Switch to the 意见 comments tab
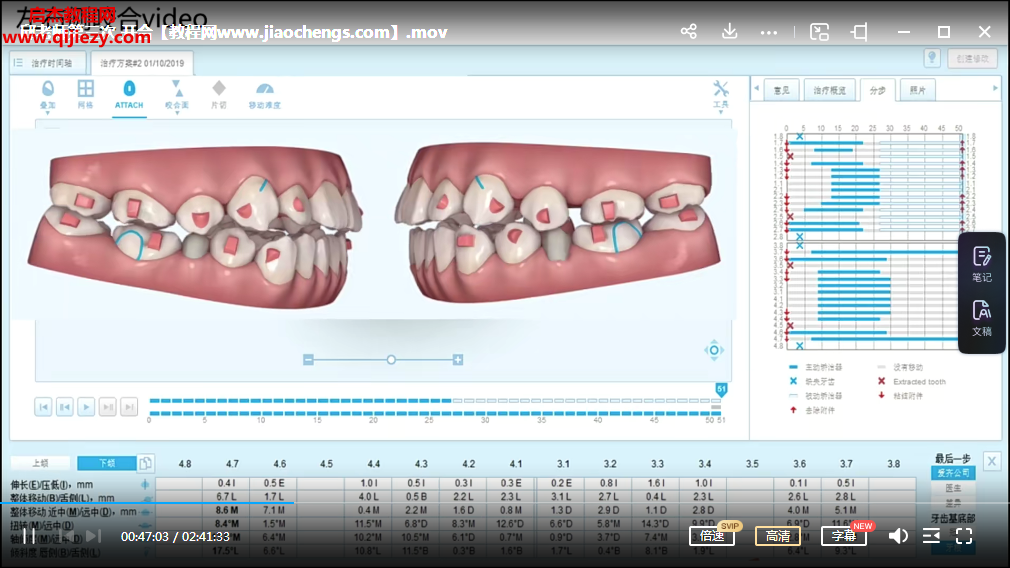 (x=781, y=90)
